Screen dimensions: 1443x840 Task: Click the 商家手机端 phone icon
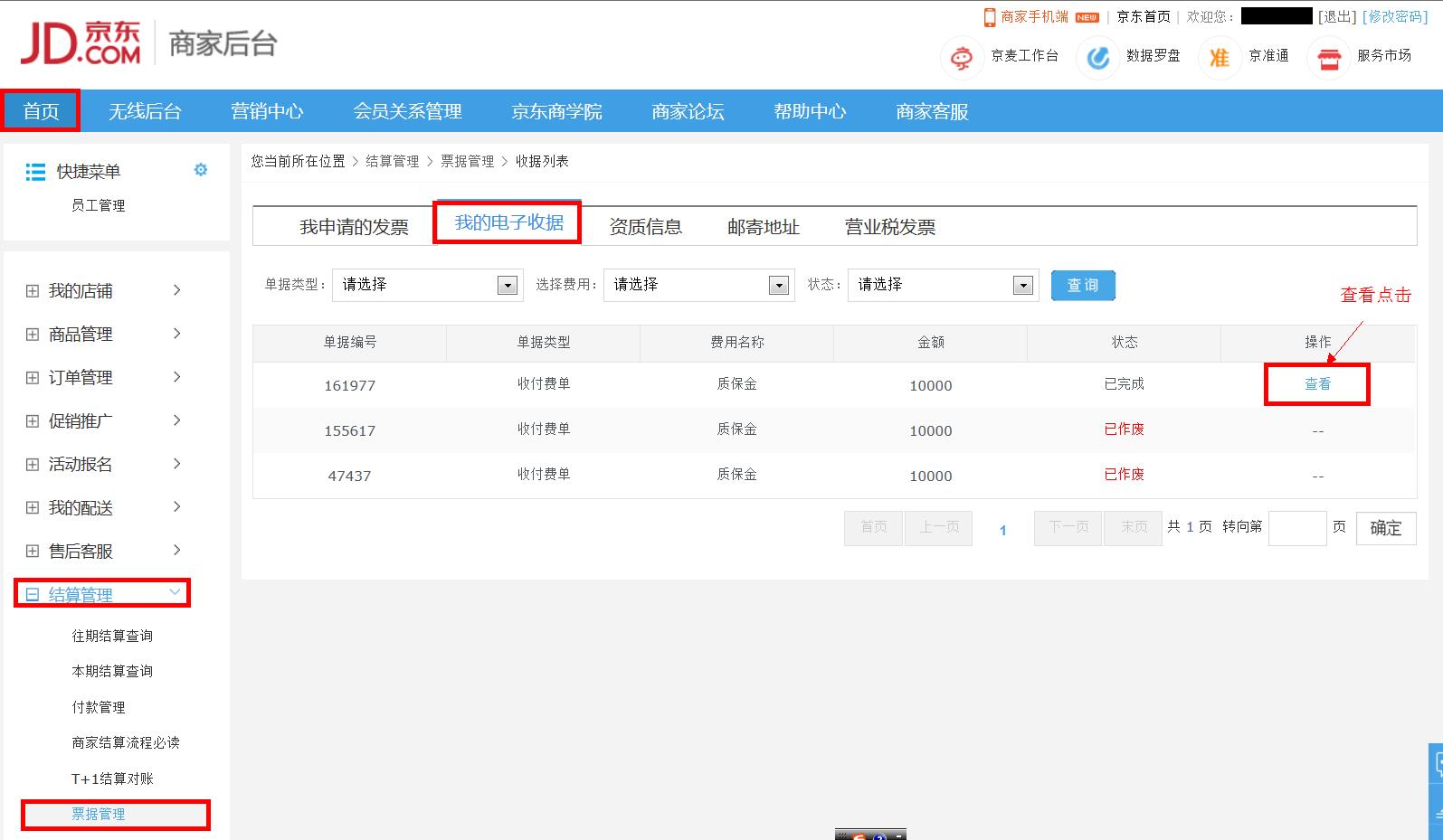990,16
